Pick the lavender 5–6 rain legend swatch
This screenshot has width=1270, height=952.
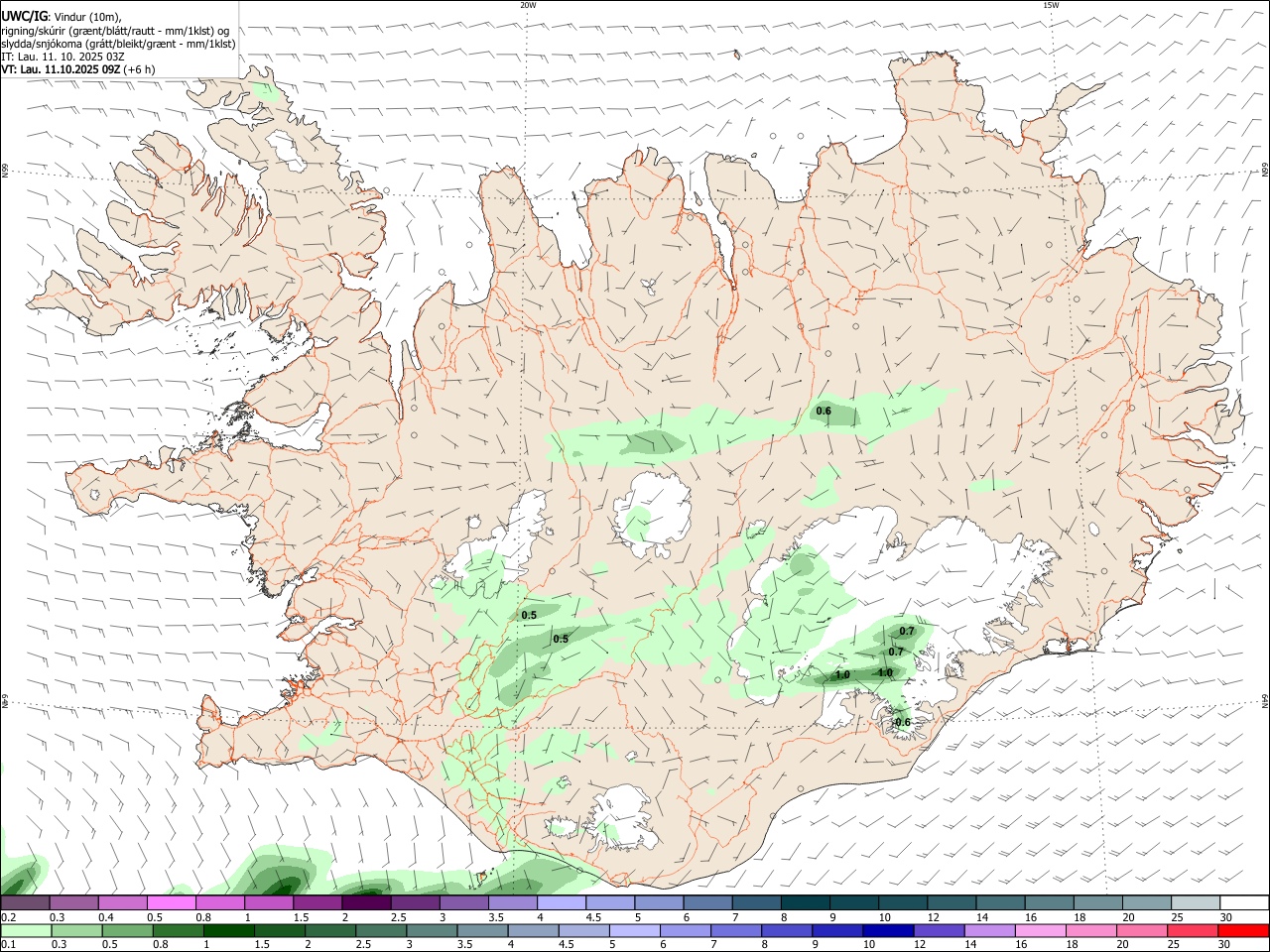(634, 931)
